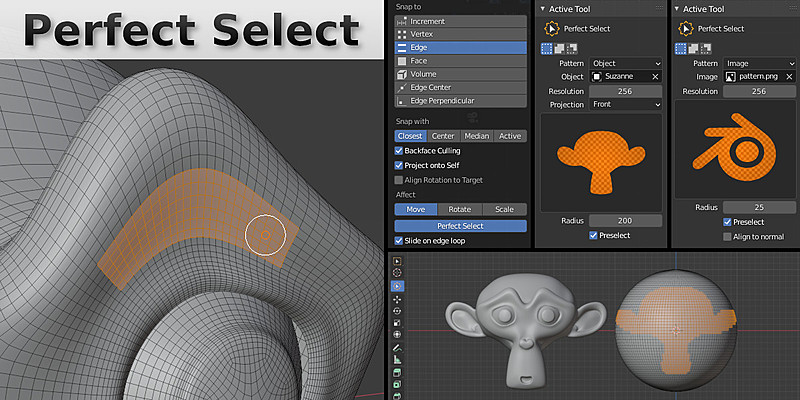Grab drag grip of Image-pattern Active Tool panel

pyautogui.click(x=793, y=9)
